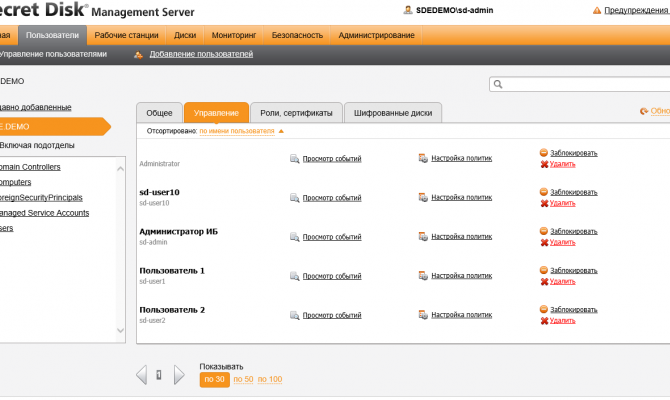The width and height of the screenshot is (670, 400).
Task: Click the red delete cross for Administrator
Action: (544, 164)
